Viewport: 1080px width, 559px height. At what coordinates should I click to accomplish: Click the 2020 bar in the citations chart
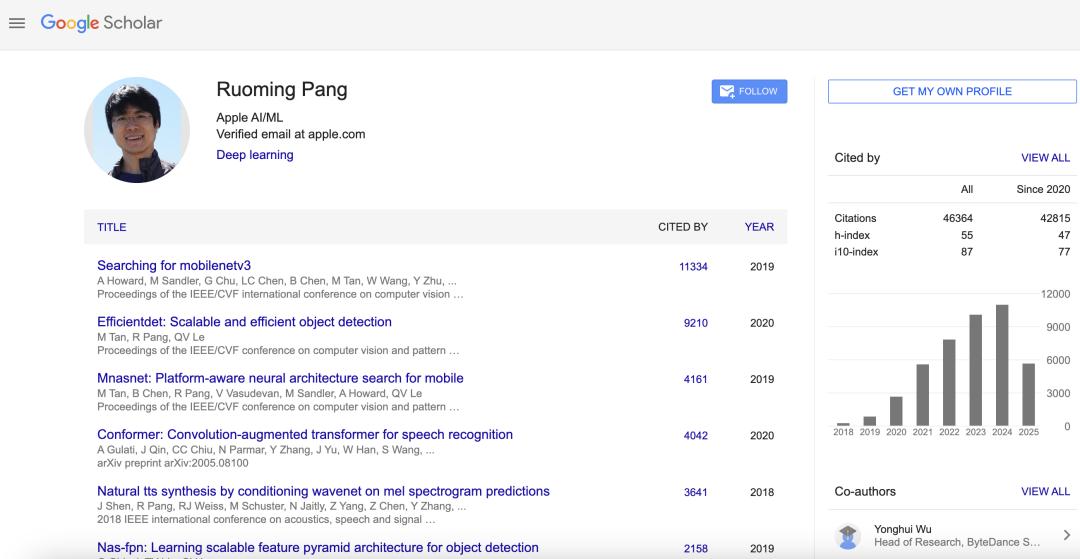(x=896, y=411)
